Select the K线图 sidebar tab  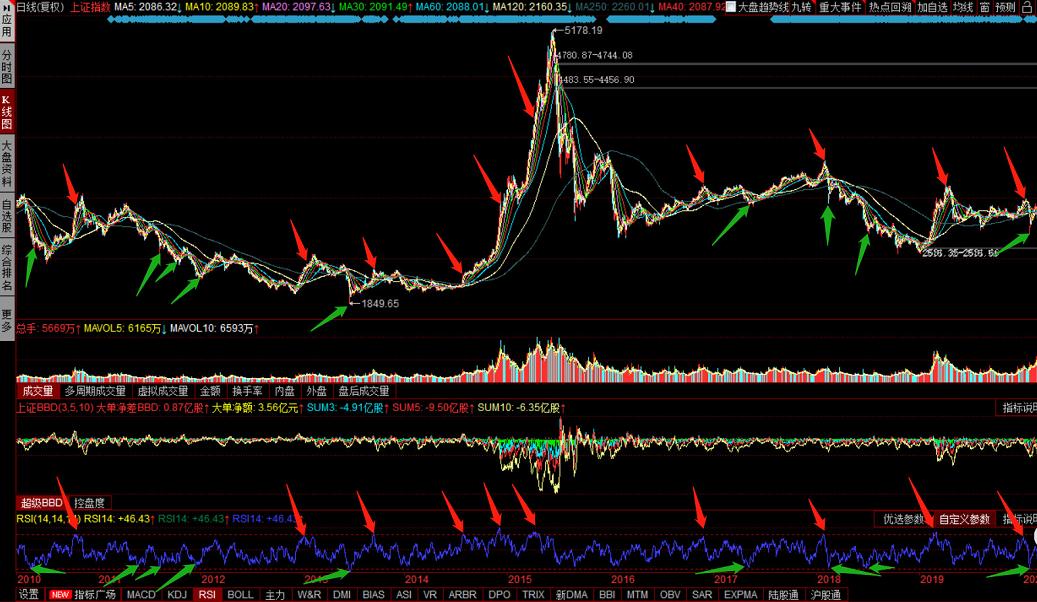click(x=7, y=111)
